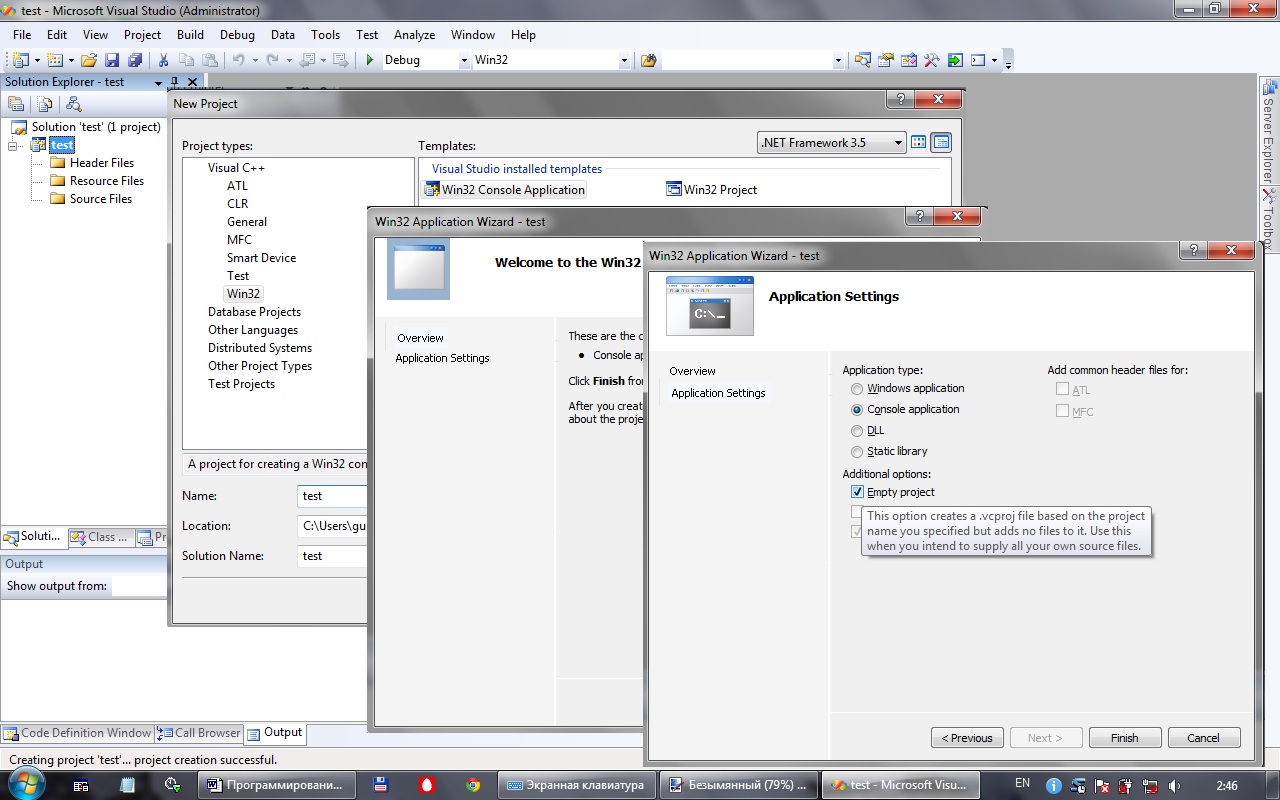Click Overview link in Application Settings wizard
The image size is (1280, 800).
(x=692, y=371)
